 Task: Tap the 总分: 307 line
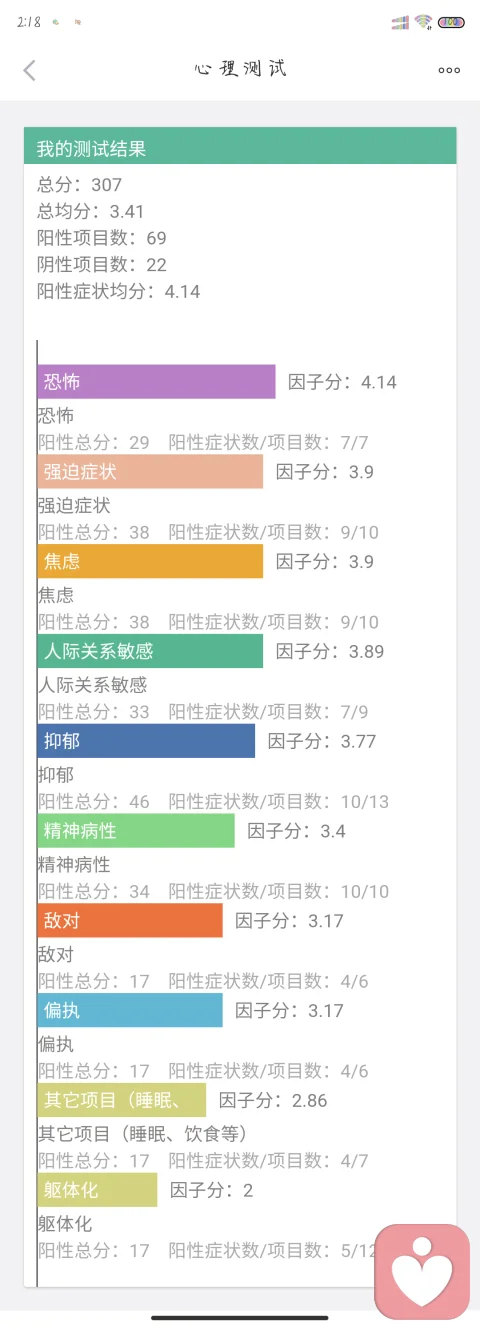tap(79, 184)
